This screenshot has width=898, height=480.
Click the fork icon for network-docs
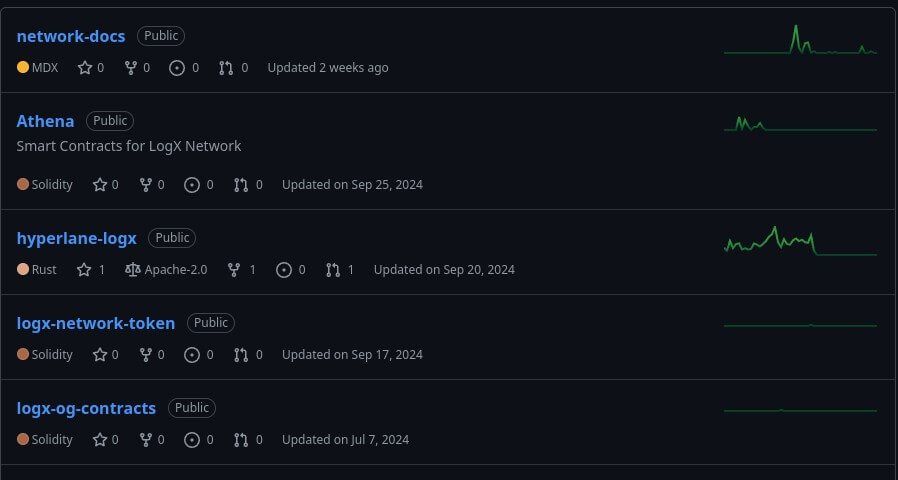click(130, 68)
